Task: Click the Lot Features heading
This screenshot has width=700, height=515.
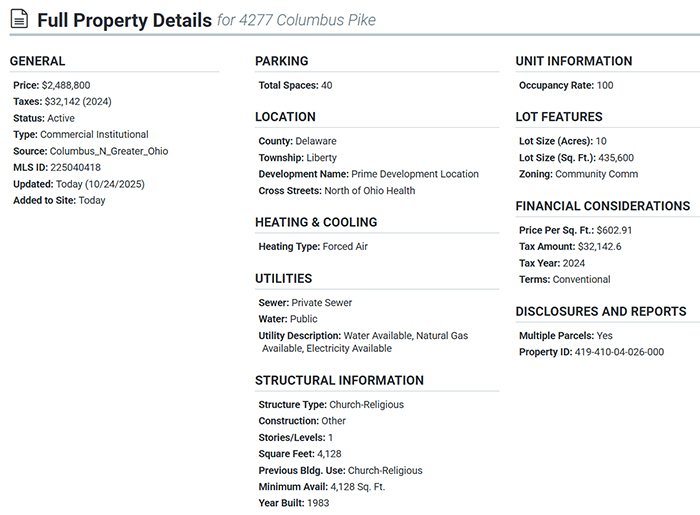Action: tap(558, 117)
